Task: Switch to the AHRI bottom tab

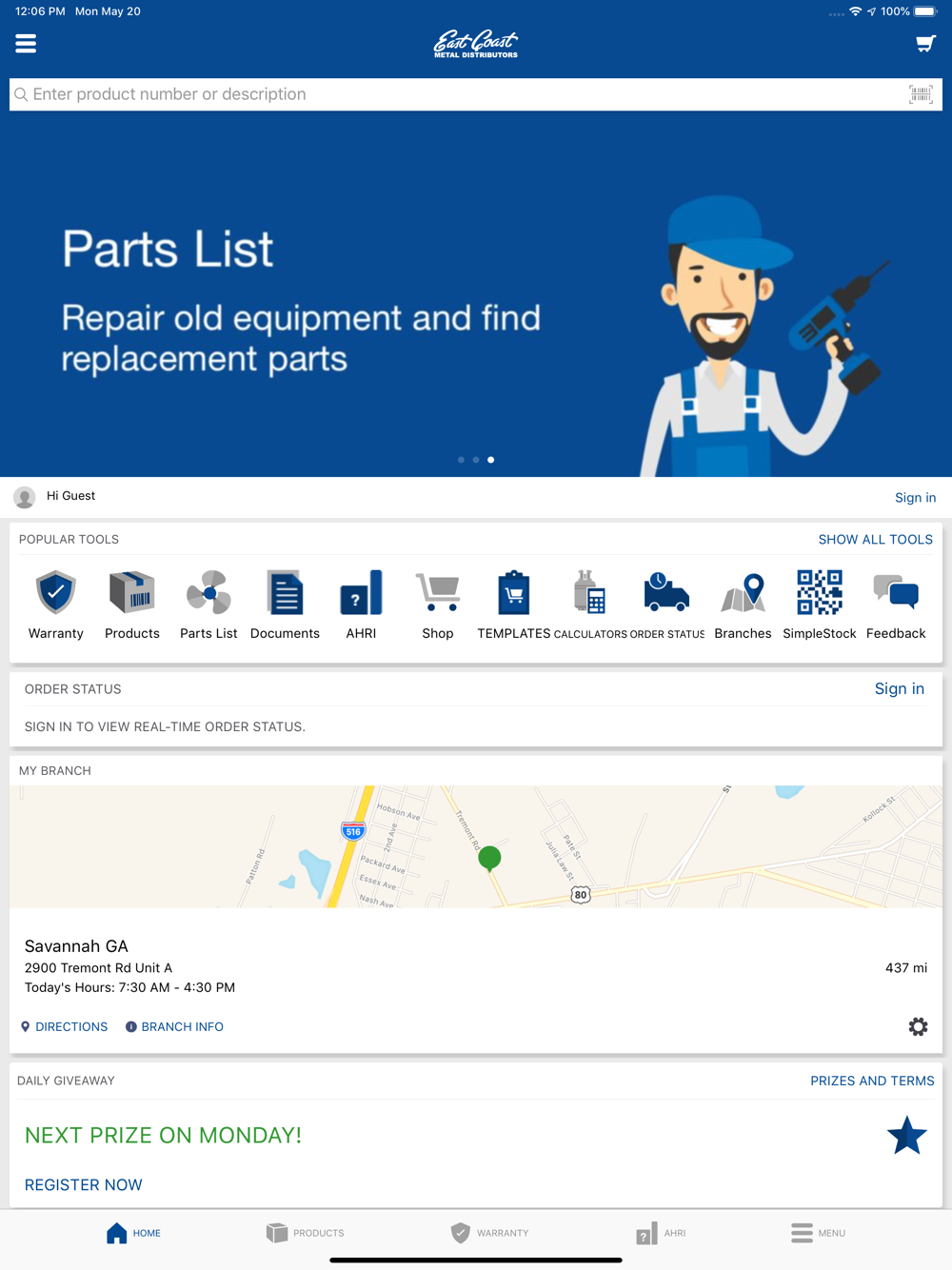Action: 661,1233
